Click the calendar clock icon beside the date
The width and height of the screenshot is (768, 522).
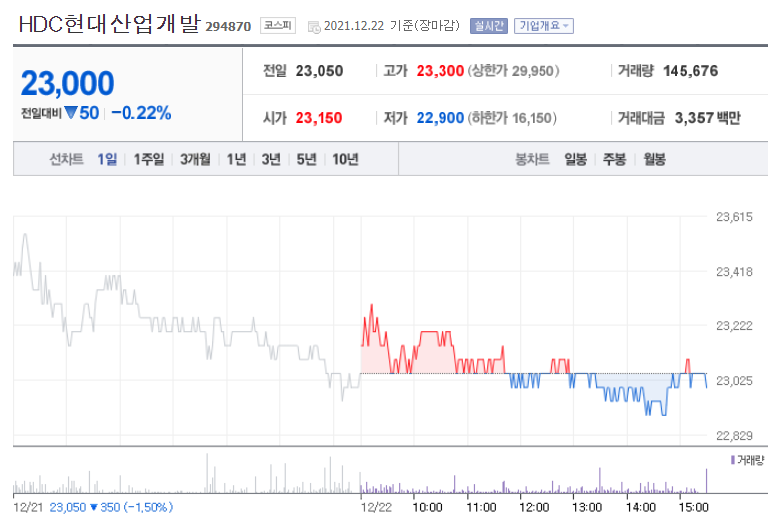coord(314,27)
